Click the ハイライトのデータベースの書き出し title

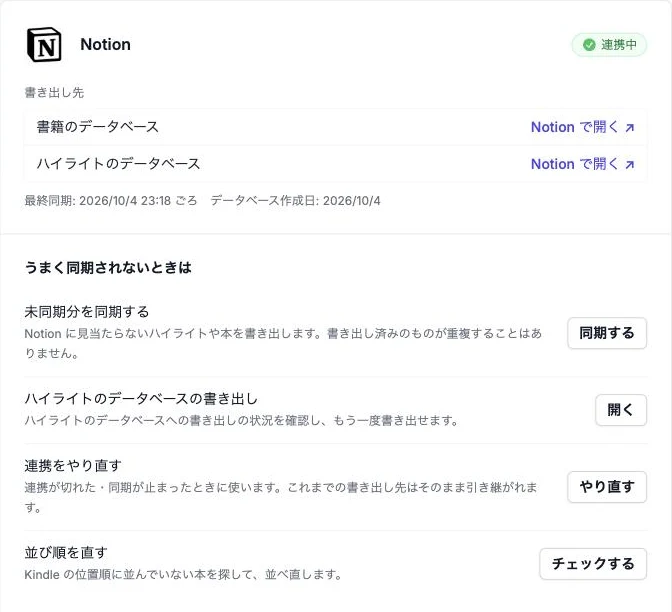point(141,399)
